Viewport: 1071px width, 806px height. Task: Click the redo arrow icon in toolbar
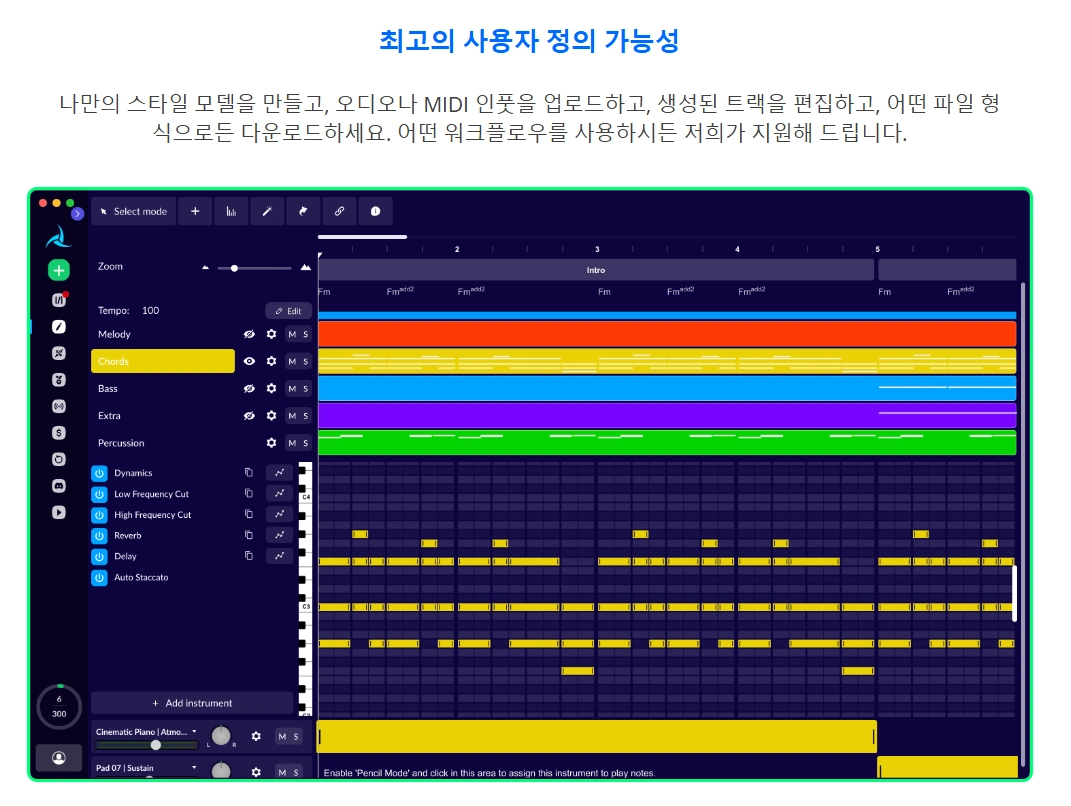pyautogui.click(x=303, y=212)
